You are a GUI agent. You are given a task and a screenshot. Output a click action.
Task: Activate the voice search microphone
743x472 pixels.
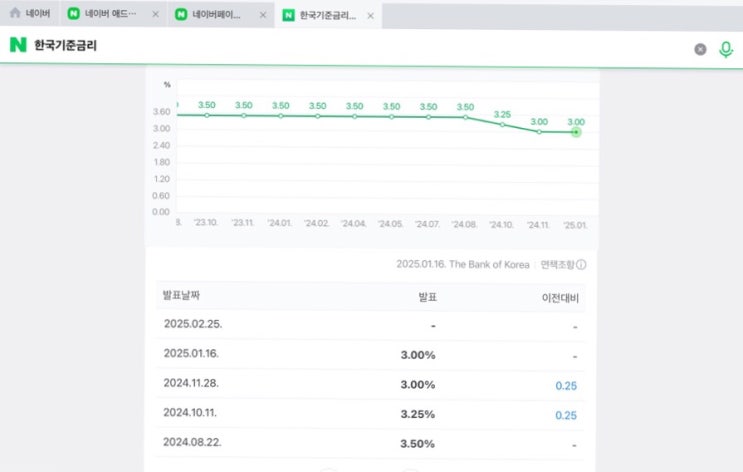pos(725,49)
